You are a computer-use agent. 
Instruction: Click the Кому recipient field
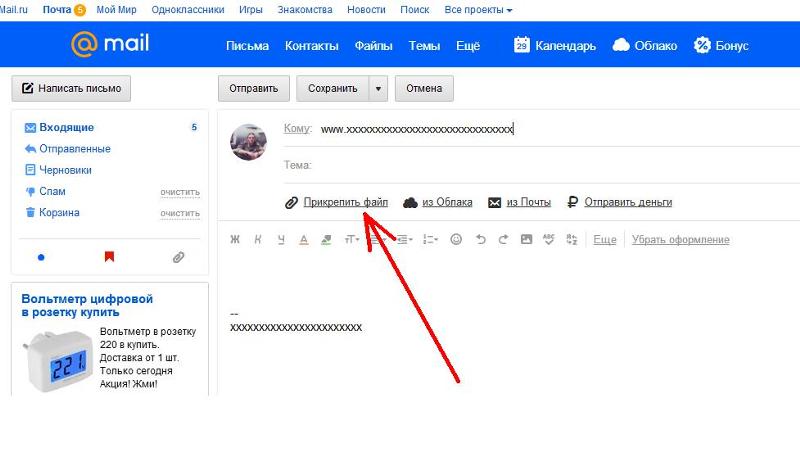coord(559,129)
